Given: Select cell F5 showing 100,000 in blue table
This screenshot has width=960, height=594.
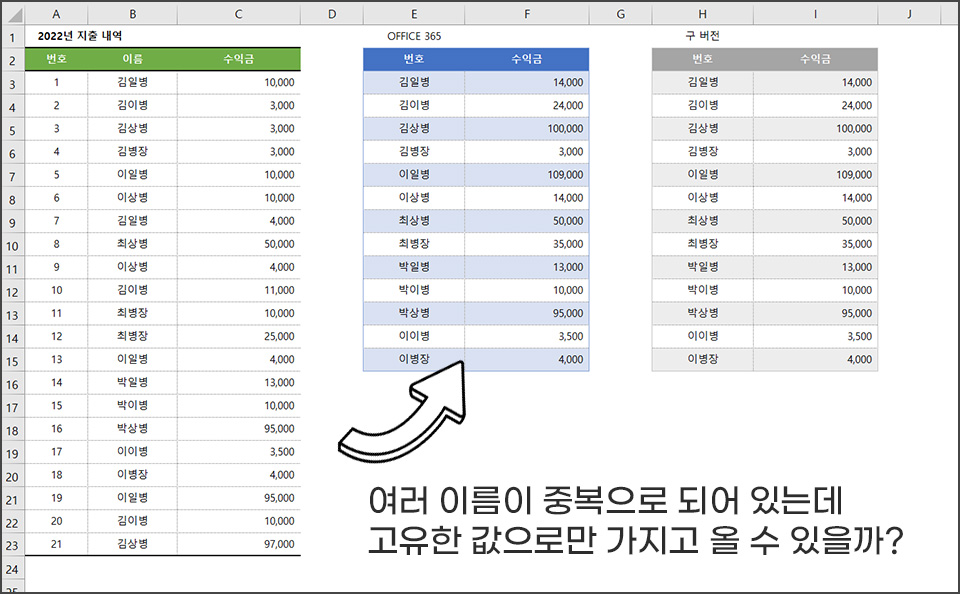Looking at the screenshot, I should click(527, 129).
